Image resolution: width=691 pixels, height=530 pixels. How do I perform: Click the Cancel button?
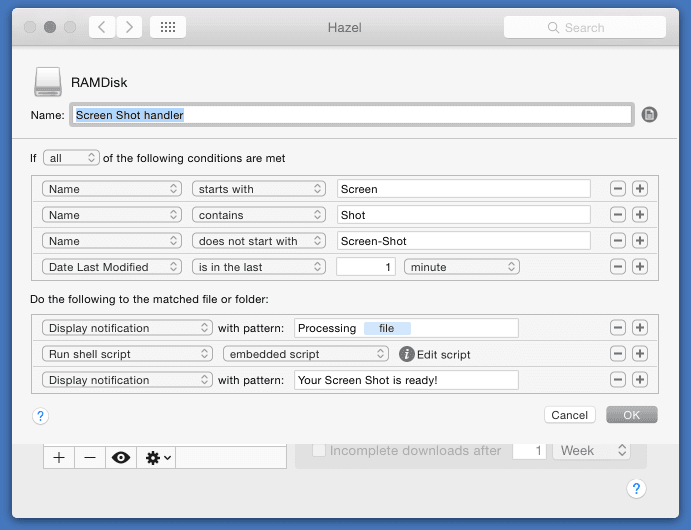[569, 415]
